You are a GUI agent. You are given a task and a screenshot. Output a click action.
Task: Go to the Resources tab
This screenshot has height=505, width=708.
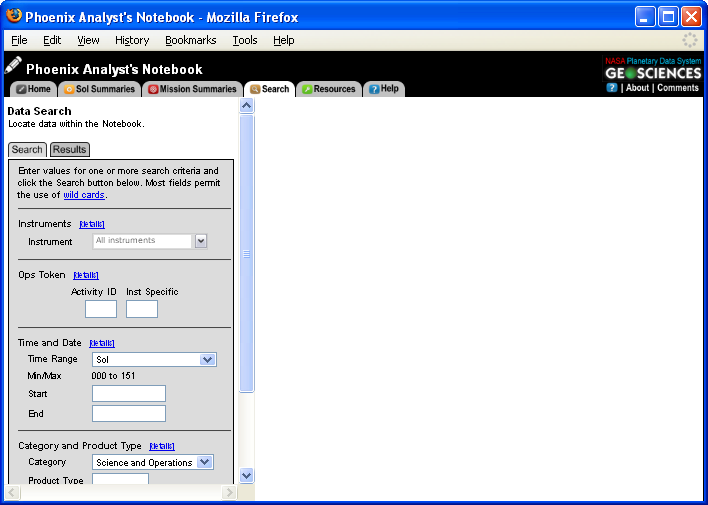click(x=327, y=89)
